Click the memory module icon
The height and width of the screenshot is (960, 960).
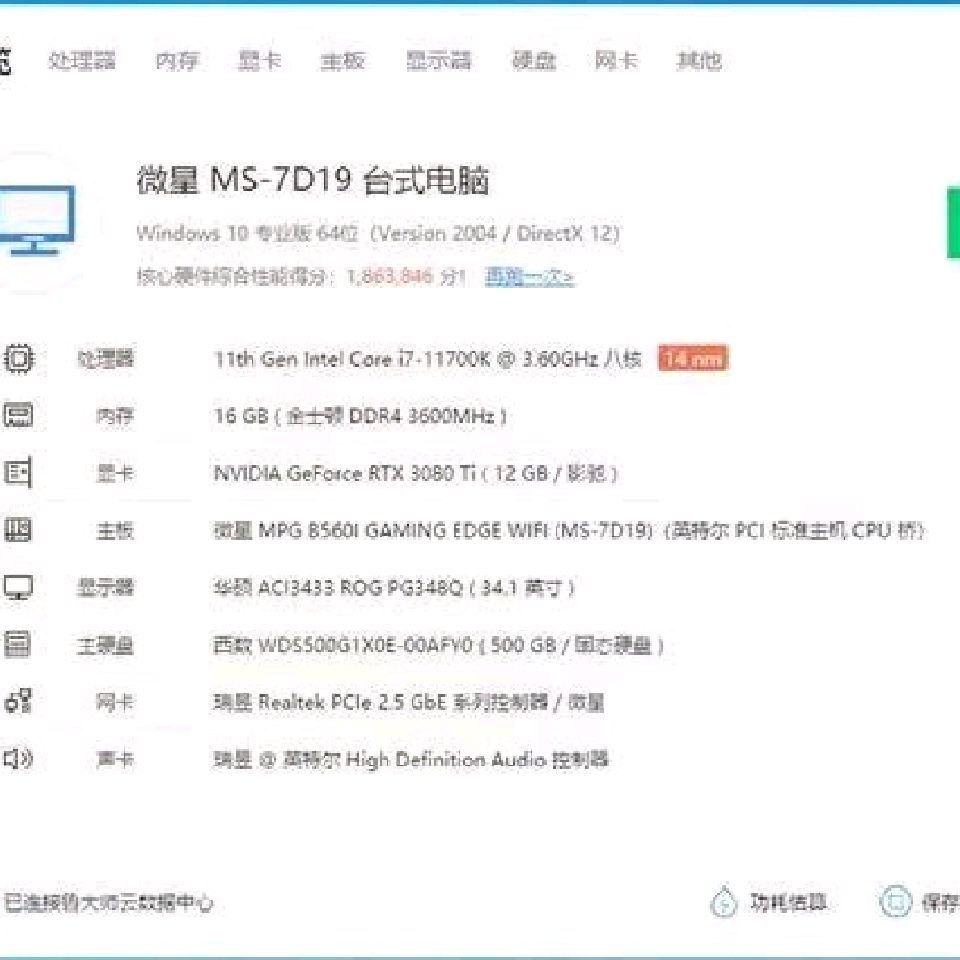(18, 416)
